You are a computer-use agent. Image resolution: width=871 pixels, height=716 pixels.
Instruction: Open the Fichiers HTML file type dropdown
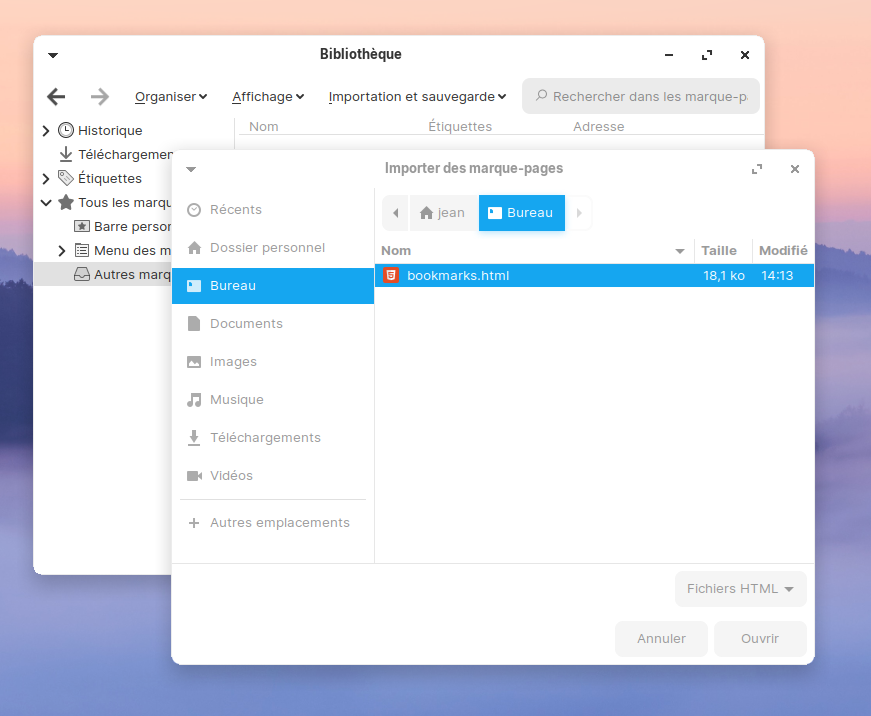pos(740,589)
